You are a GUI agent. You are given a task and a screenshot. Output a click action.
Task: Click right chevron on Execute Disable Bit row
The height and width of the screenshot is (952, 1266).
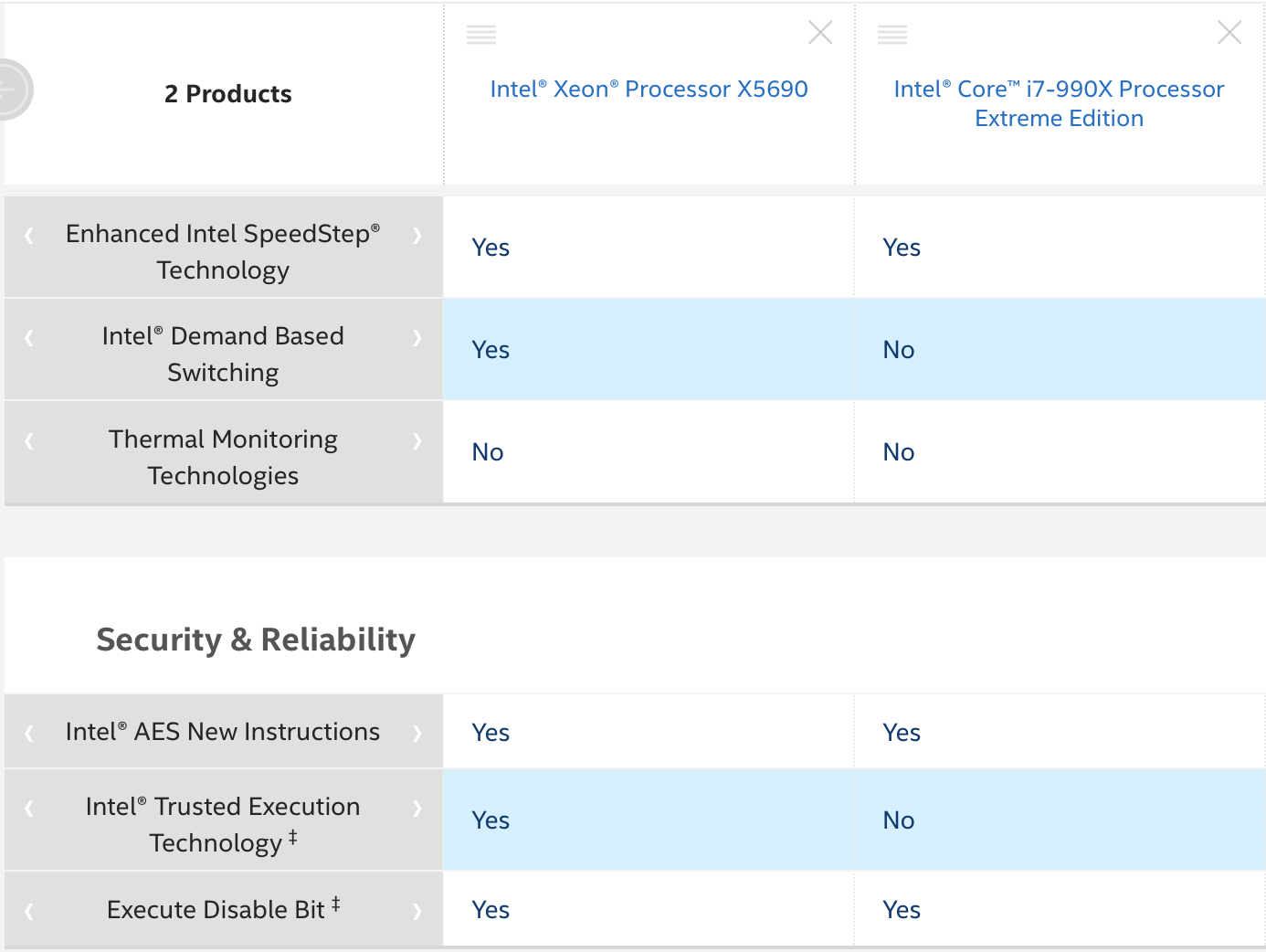pyautogui.click(x=417, y=911)
